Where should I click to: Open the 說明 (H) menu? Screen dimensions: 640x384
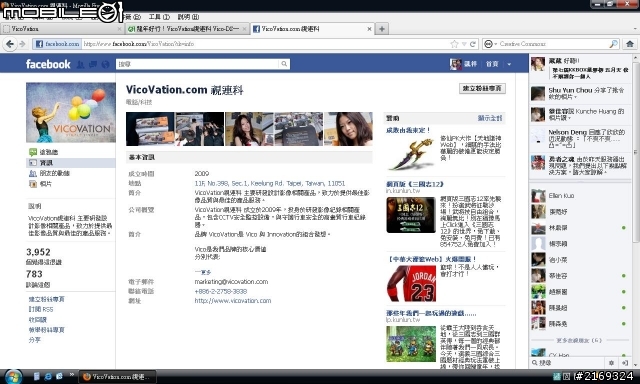coord(188,17)
